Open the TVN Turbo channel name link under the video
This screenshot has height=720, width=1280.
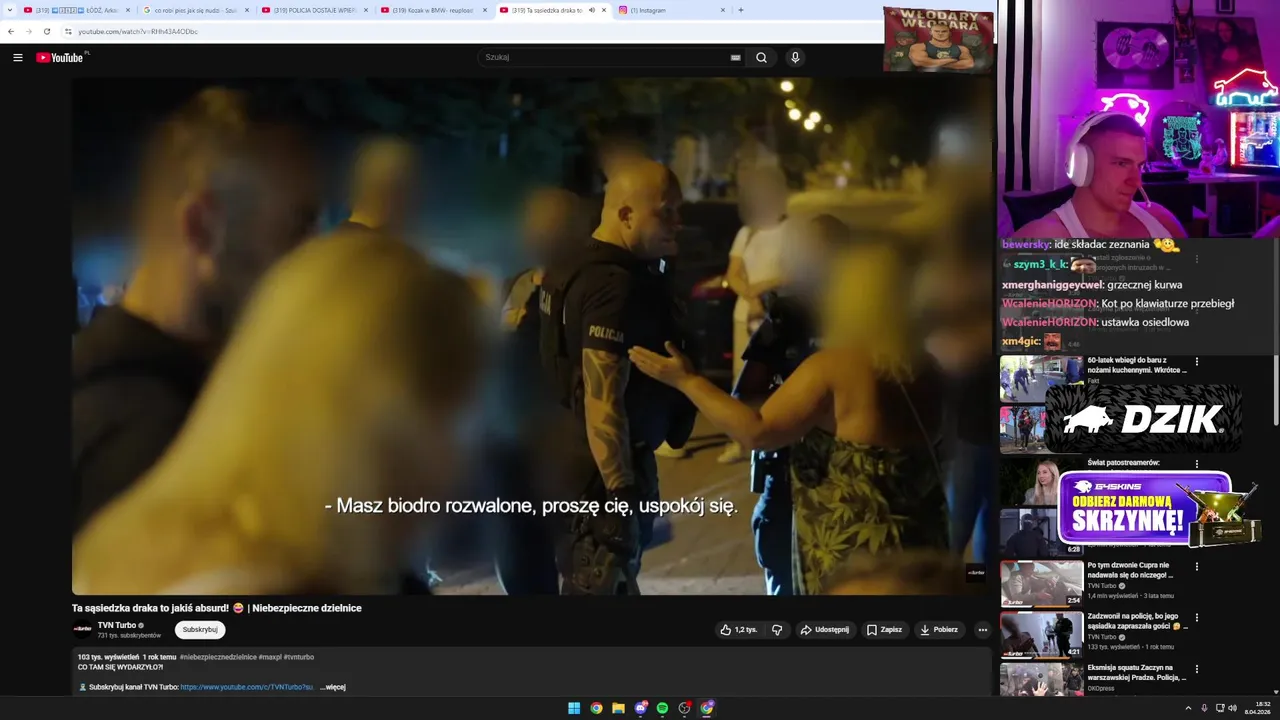[117, 625]
